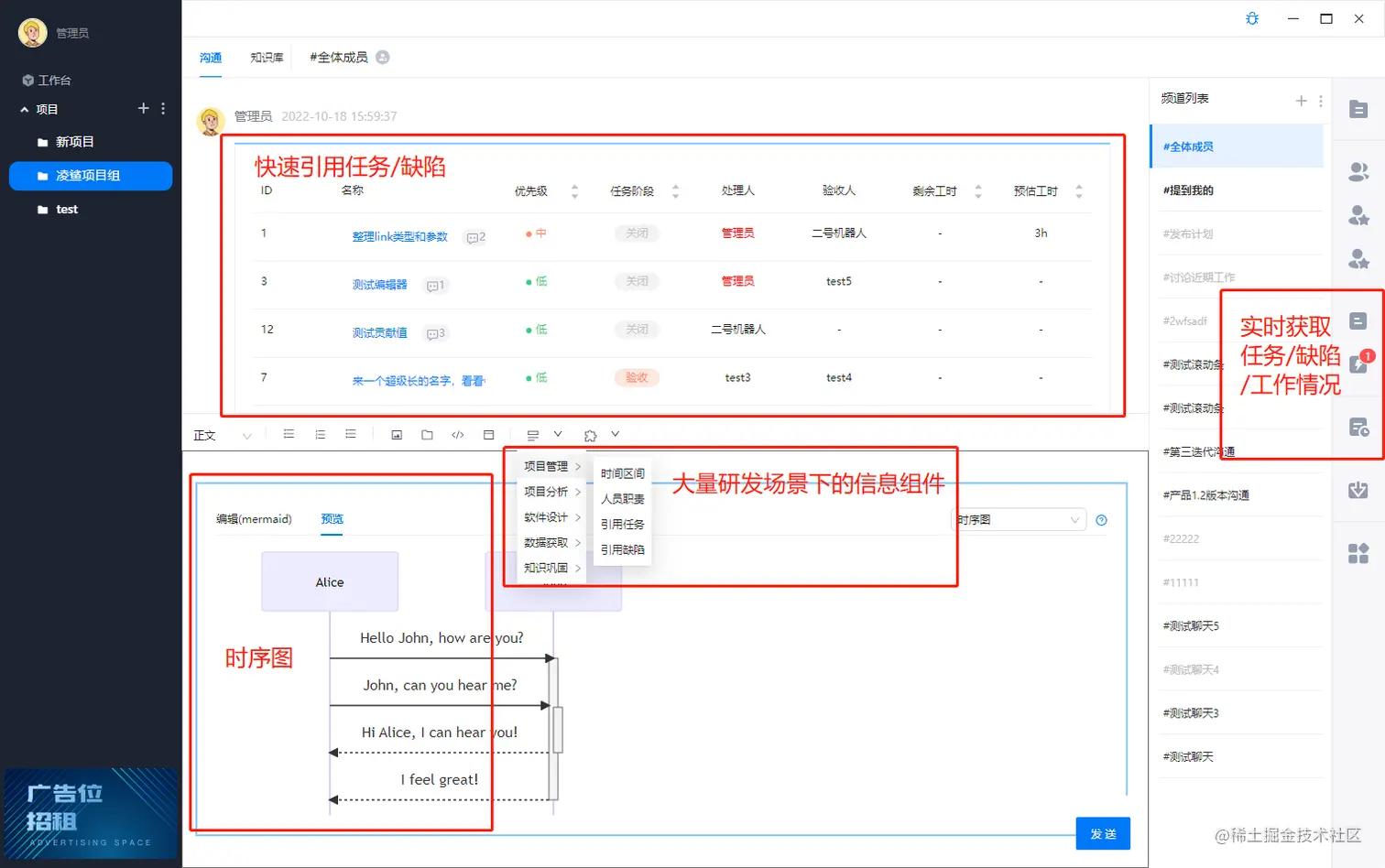The height and width of the screenshot is (868, 1385).
Task: Click the Alice participant box in diagram
Action: [x=330, y=581]
